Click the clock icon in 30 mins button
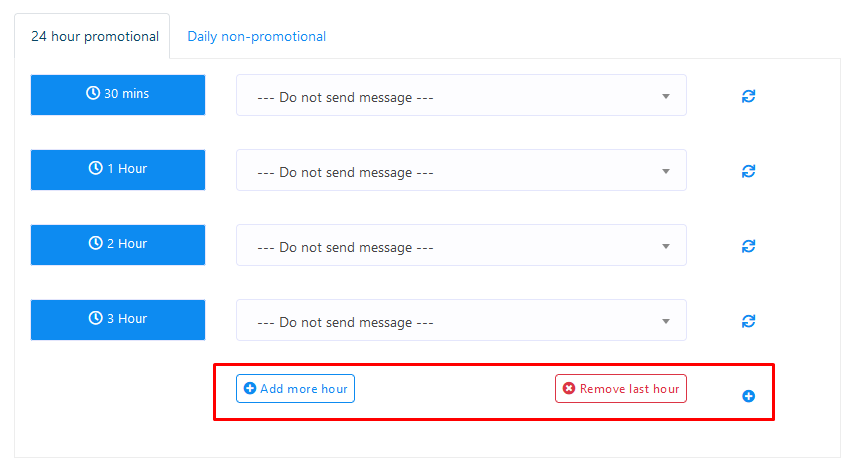This screenshot has height=463, width=847. [x=93, y=93]
